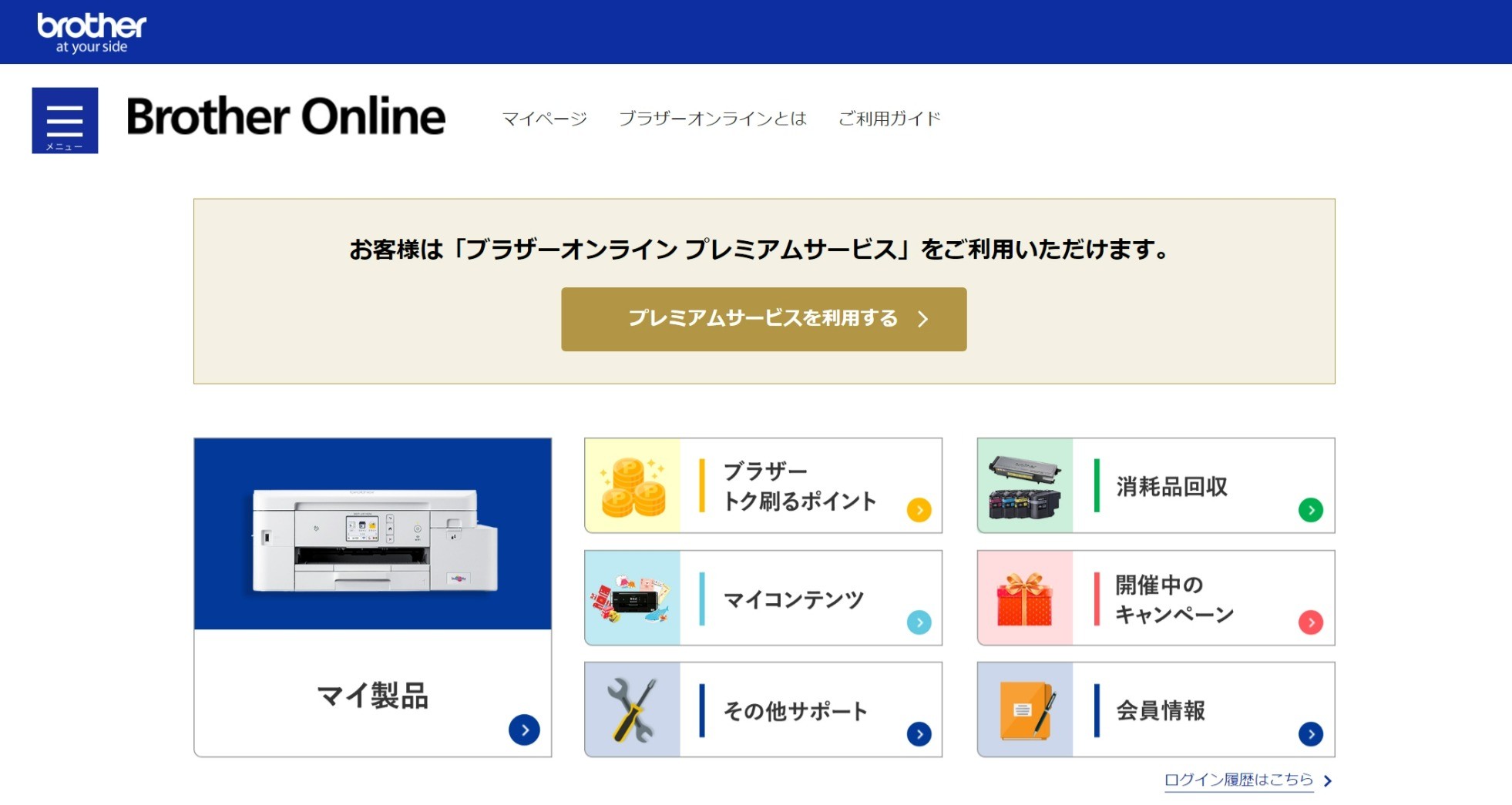Screen dimensions: 1512x805
Task: Click red arrow on キャンペーン card
Action: pos(1311,622)
